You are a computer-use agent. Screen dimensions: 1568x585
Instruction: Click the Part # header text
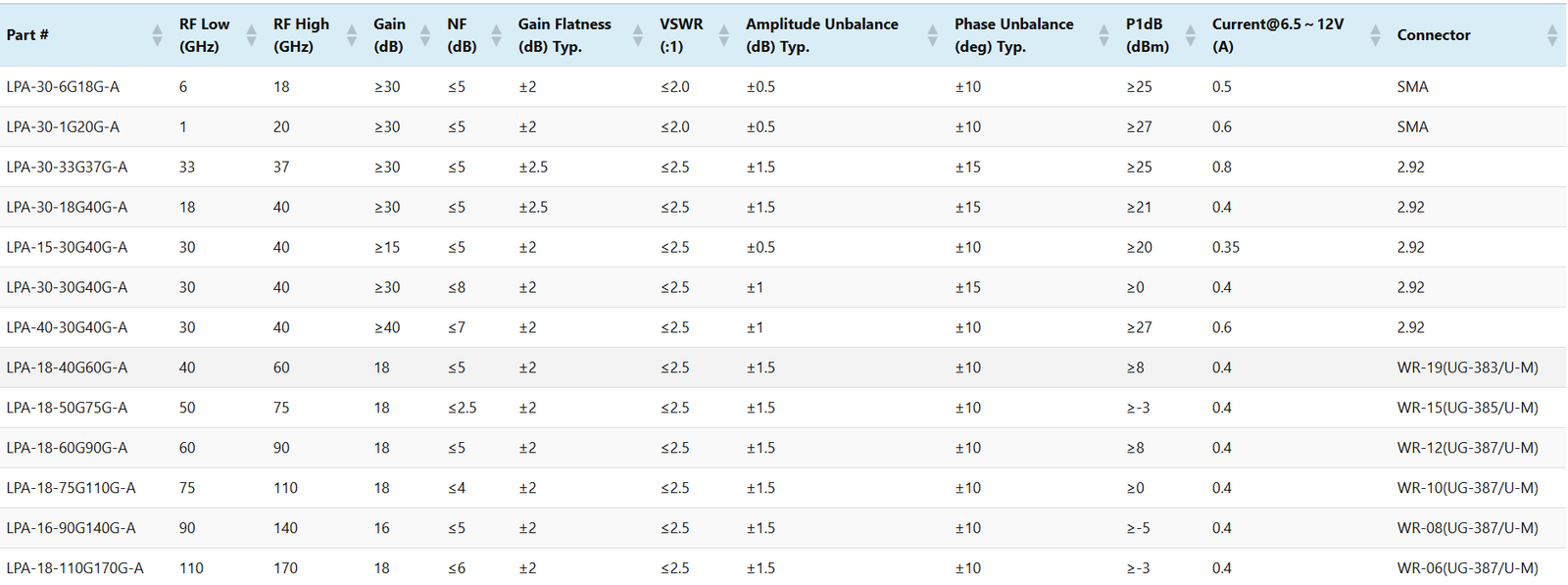point(27,35)
